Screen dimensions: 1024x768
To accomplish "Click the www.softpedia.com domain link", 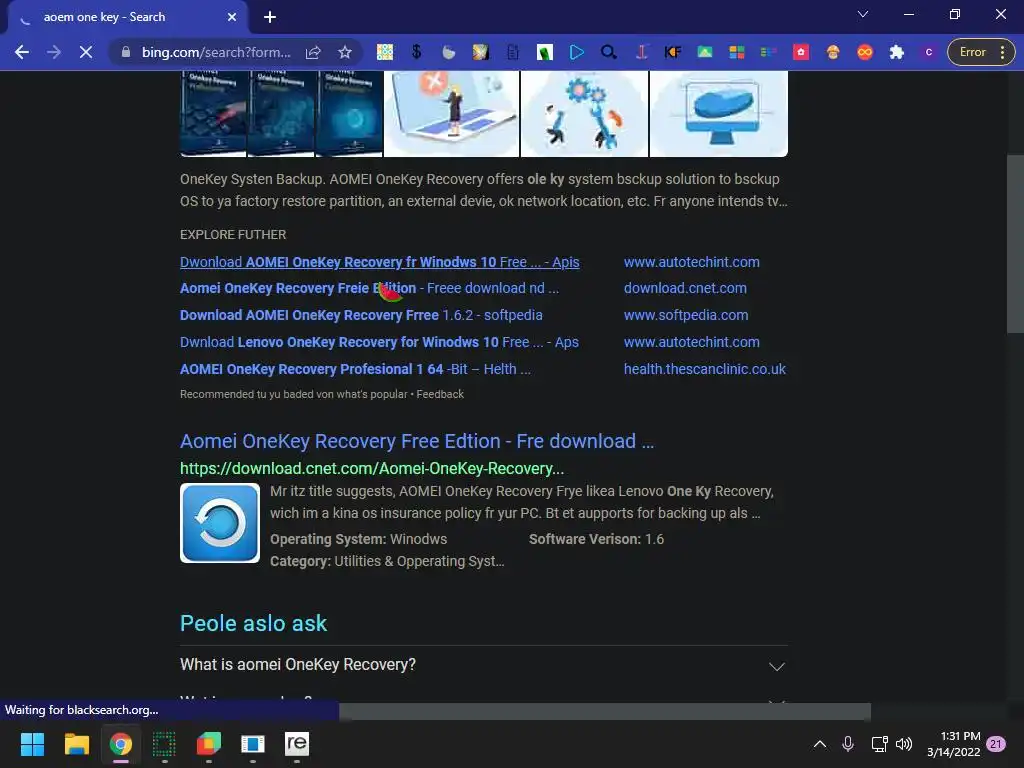I will (686, 315).
